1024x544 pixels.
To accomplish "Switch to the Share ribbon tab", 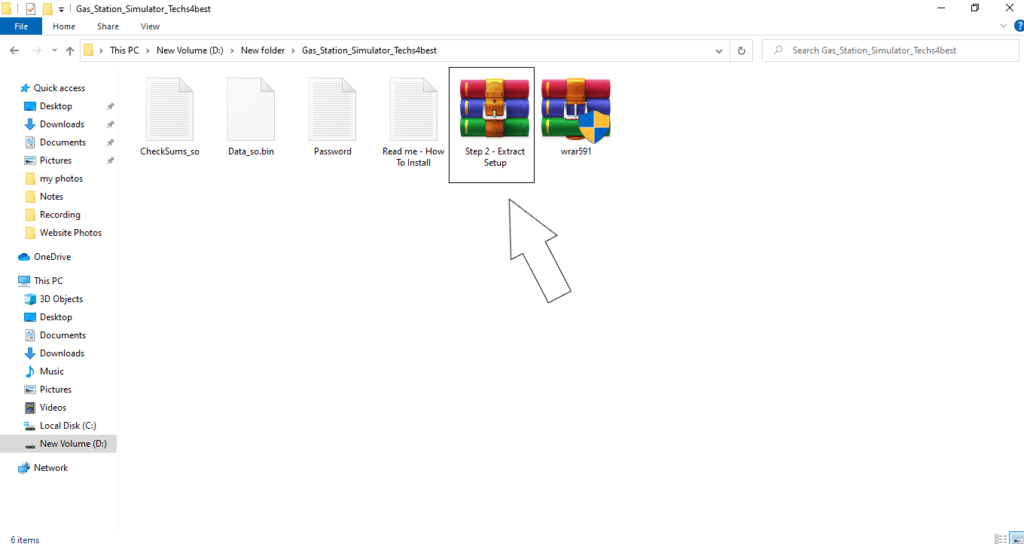I will 108,27.
